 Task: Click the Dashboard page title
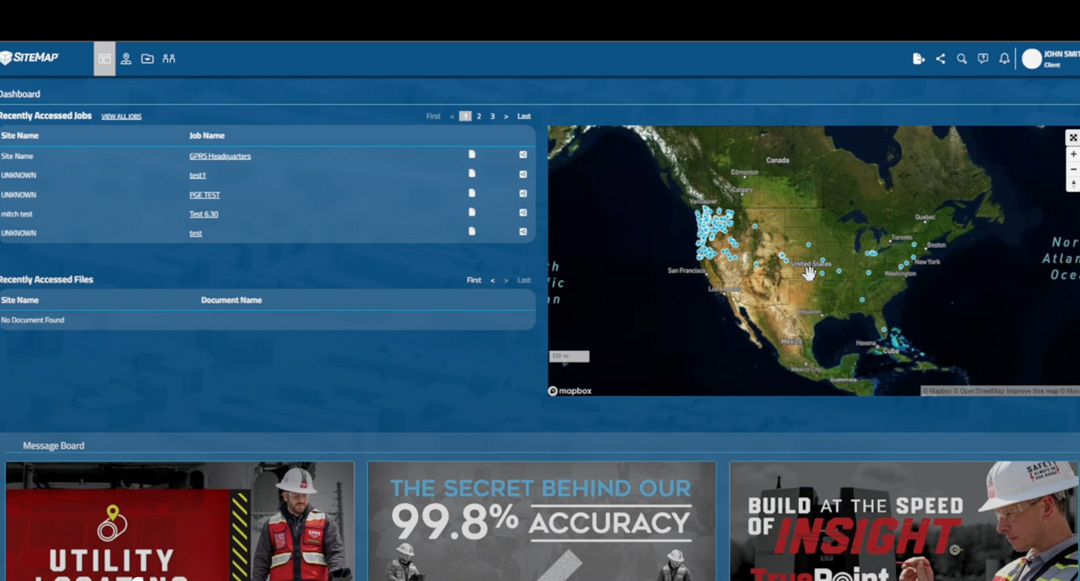tap(20, 94)
